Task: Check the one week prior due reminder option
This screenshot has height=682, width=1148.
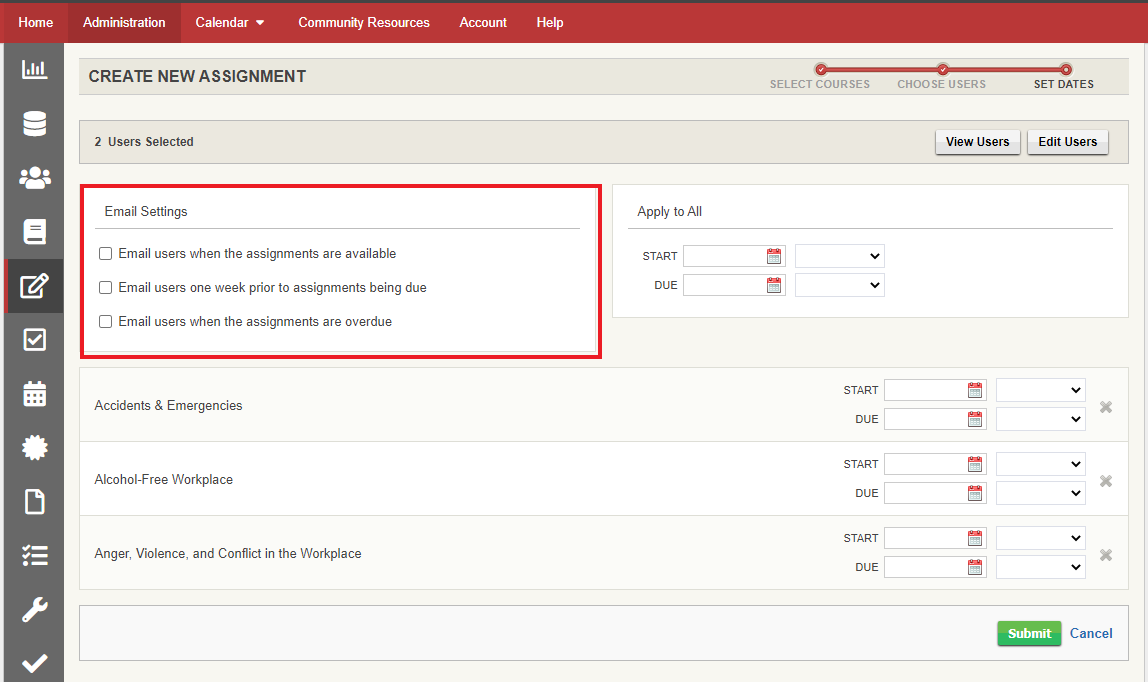Action: point(105,287)
